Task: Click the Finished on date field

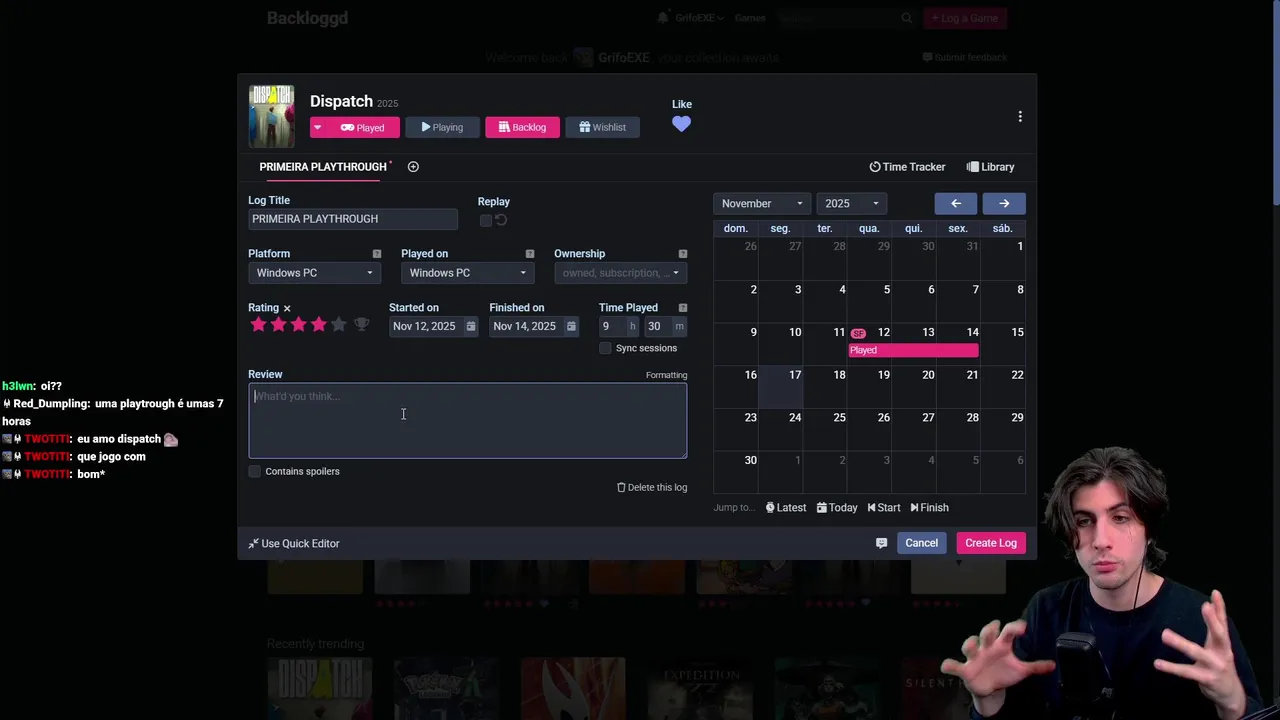Action: (525, 326)
